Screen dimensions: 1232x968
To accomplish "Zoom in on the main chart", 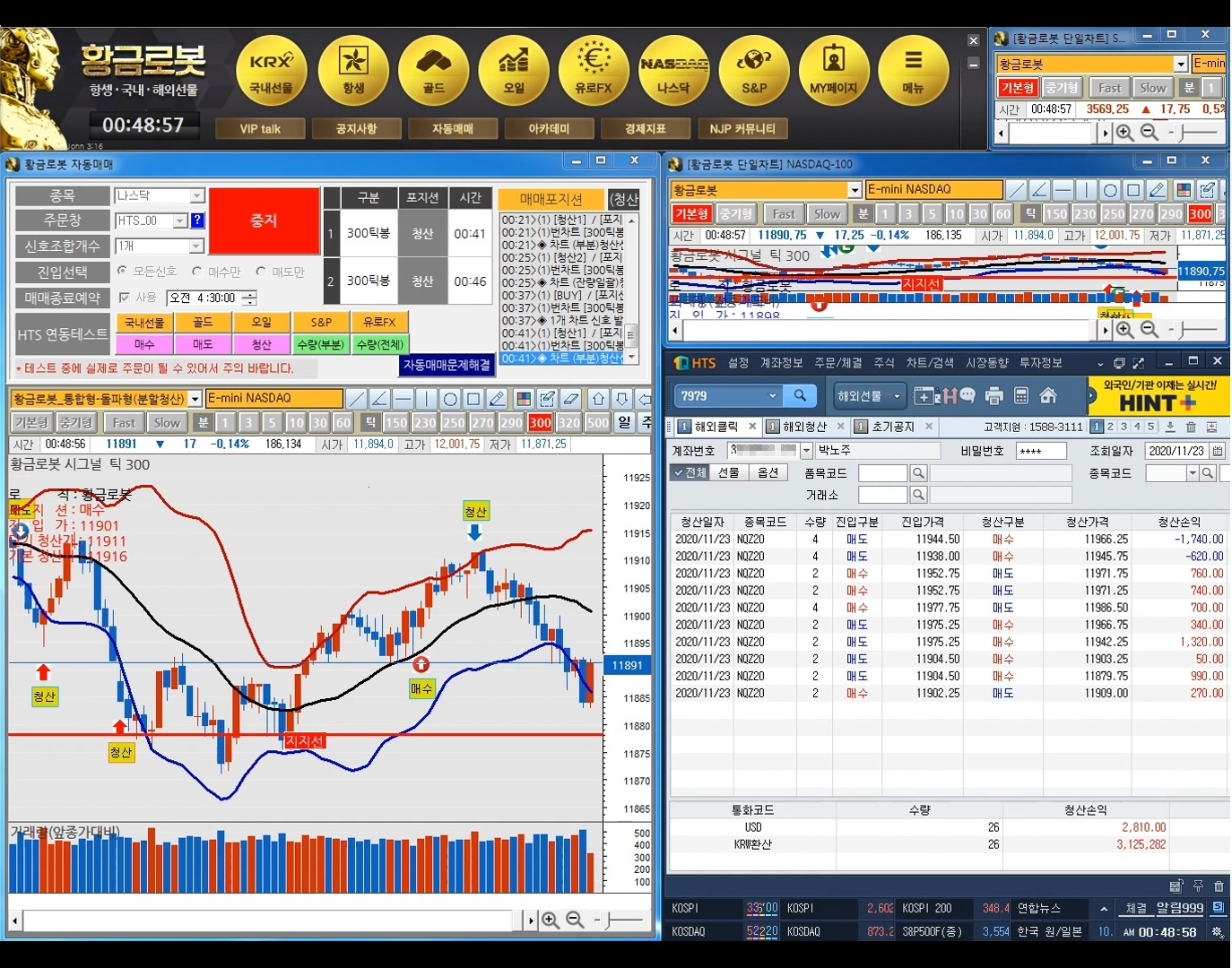I will [551, 920].
